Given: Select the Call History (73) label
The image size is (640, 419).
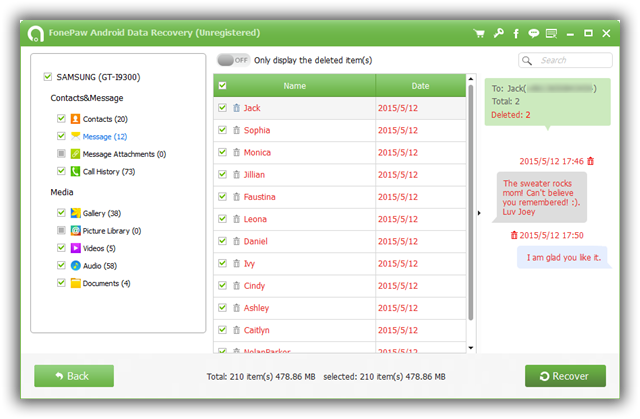Looking at the screenshot, I should [109, 172].
